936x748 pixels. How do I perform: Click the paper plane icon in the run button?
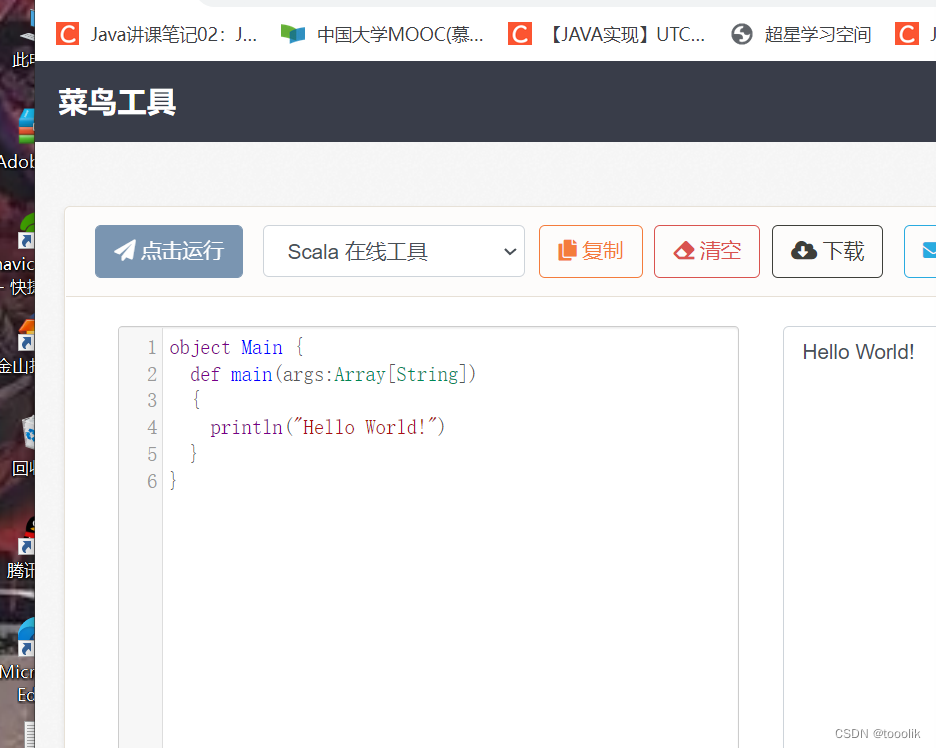(125, 250)
